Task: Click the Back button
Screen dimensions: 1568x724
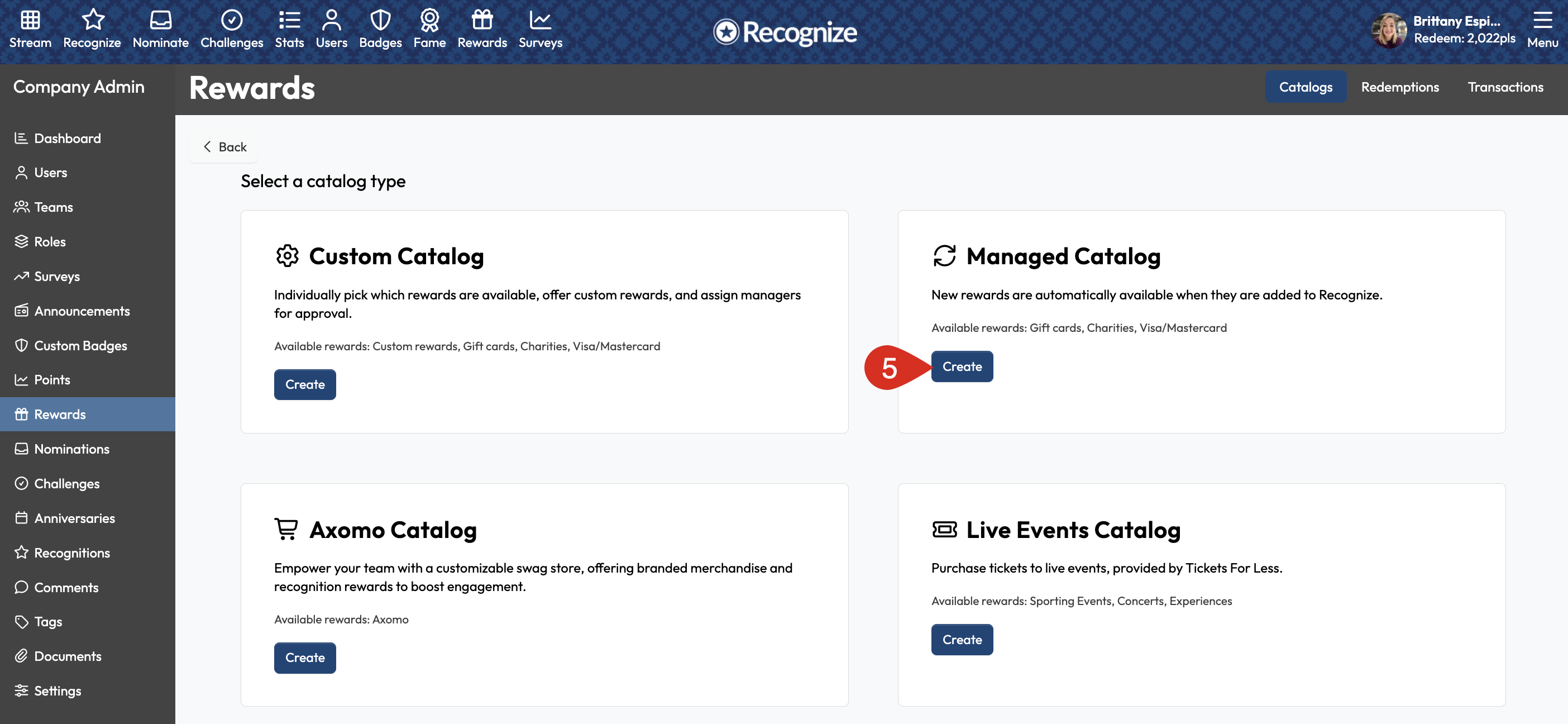Action: click(224, 147)
